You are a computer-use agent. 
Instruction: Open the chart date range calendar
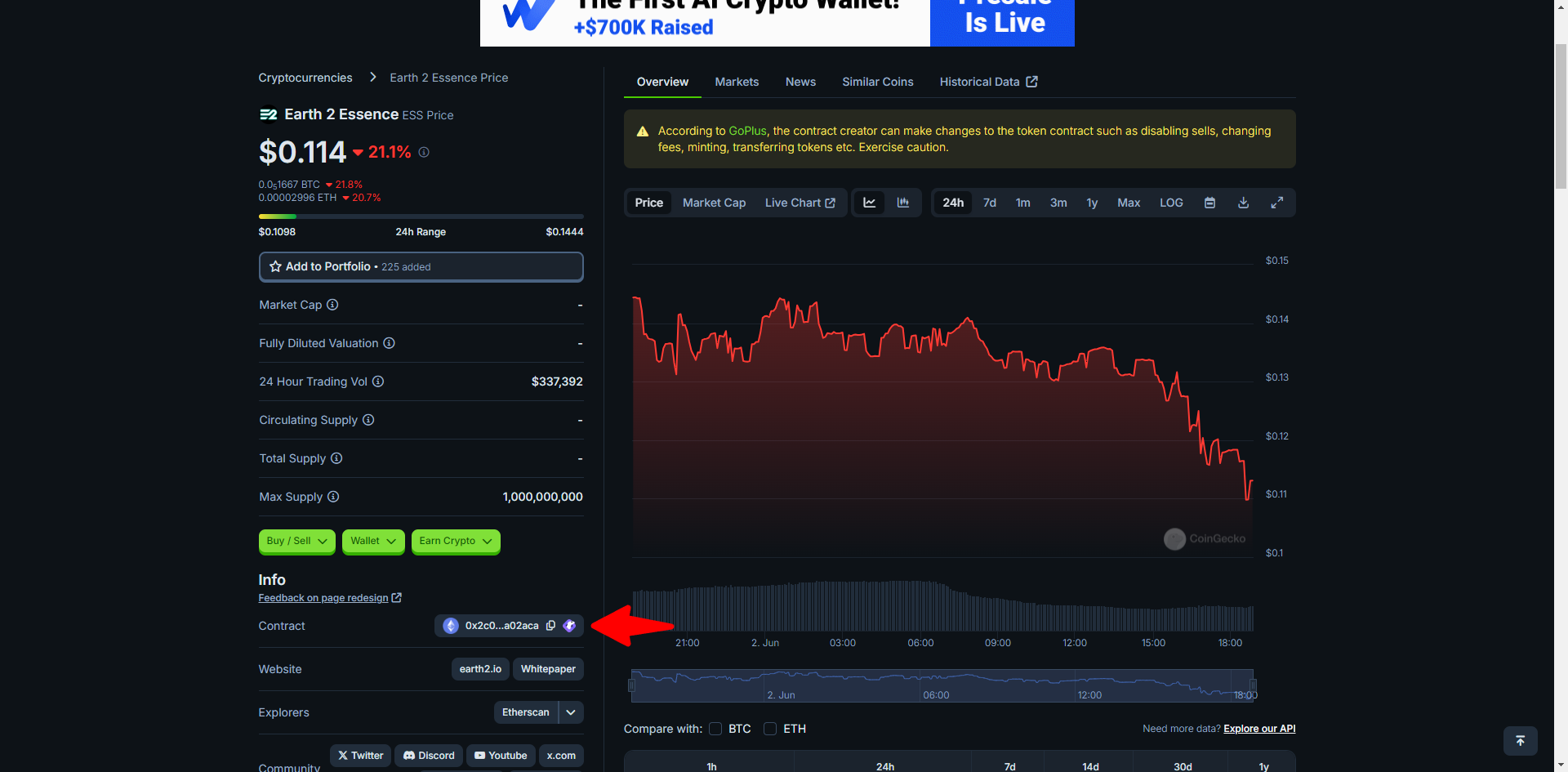pyautogui.click(x=1210, y=203)
